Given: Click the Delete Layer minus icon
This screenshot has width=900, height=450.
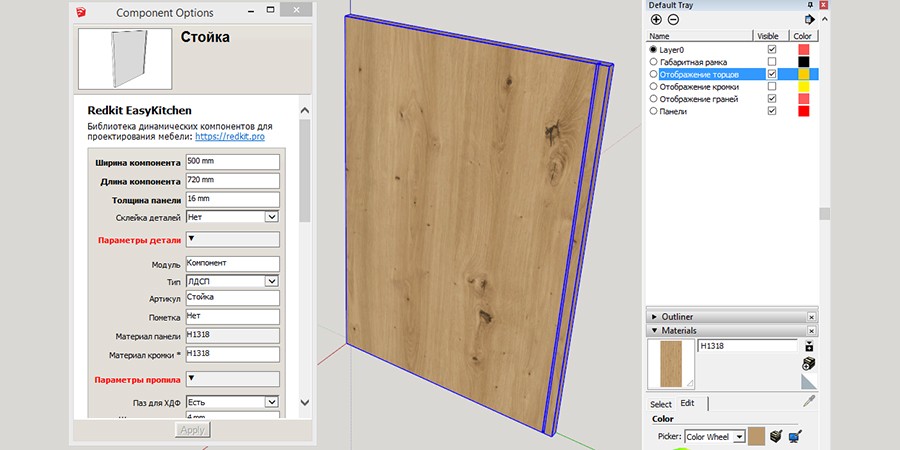Looking at the screenshot, I should pyautogui.click(x=672, y=19).
